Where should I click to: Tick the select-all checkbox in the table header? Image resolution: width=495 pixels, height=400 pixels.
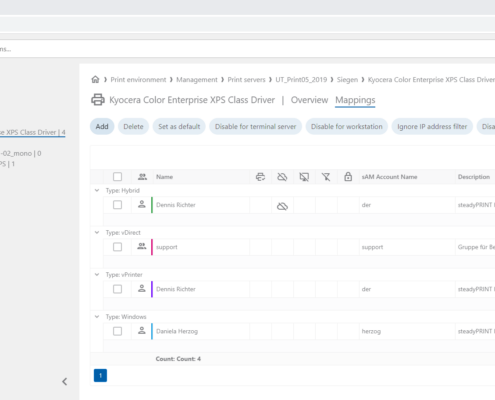coord(117,177)
